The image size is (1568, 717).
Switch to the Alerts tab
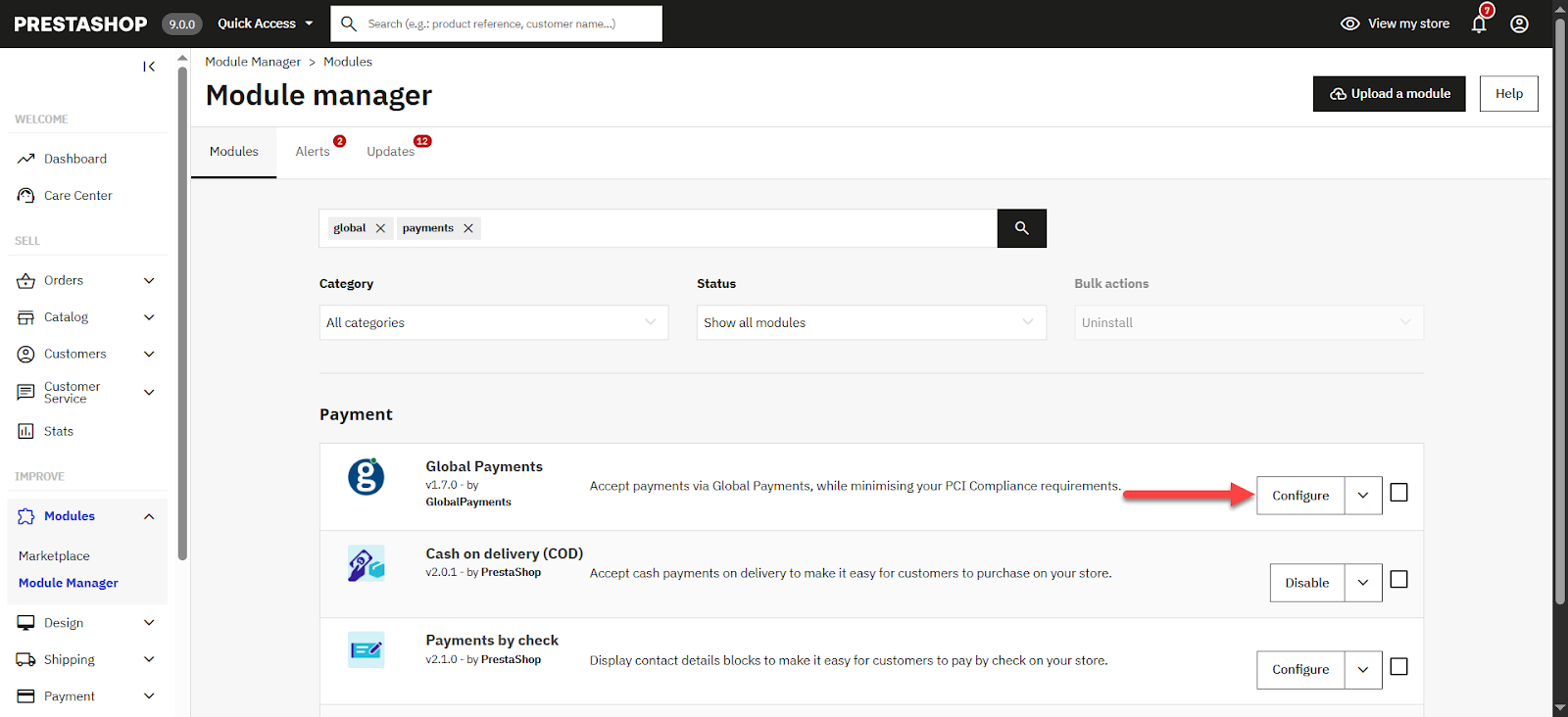coord(313,152)
